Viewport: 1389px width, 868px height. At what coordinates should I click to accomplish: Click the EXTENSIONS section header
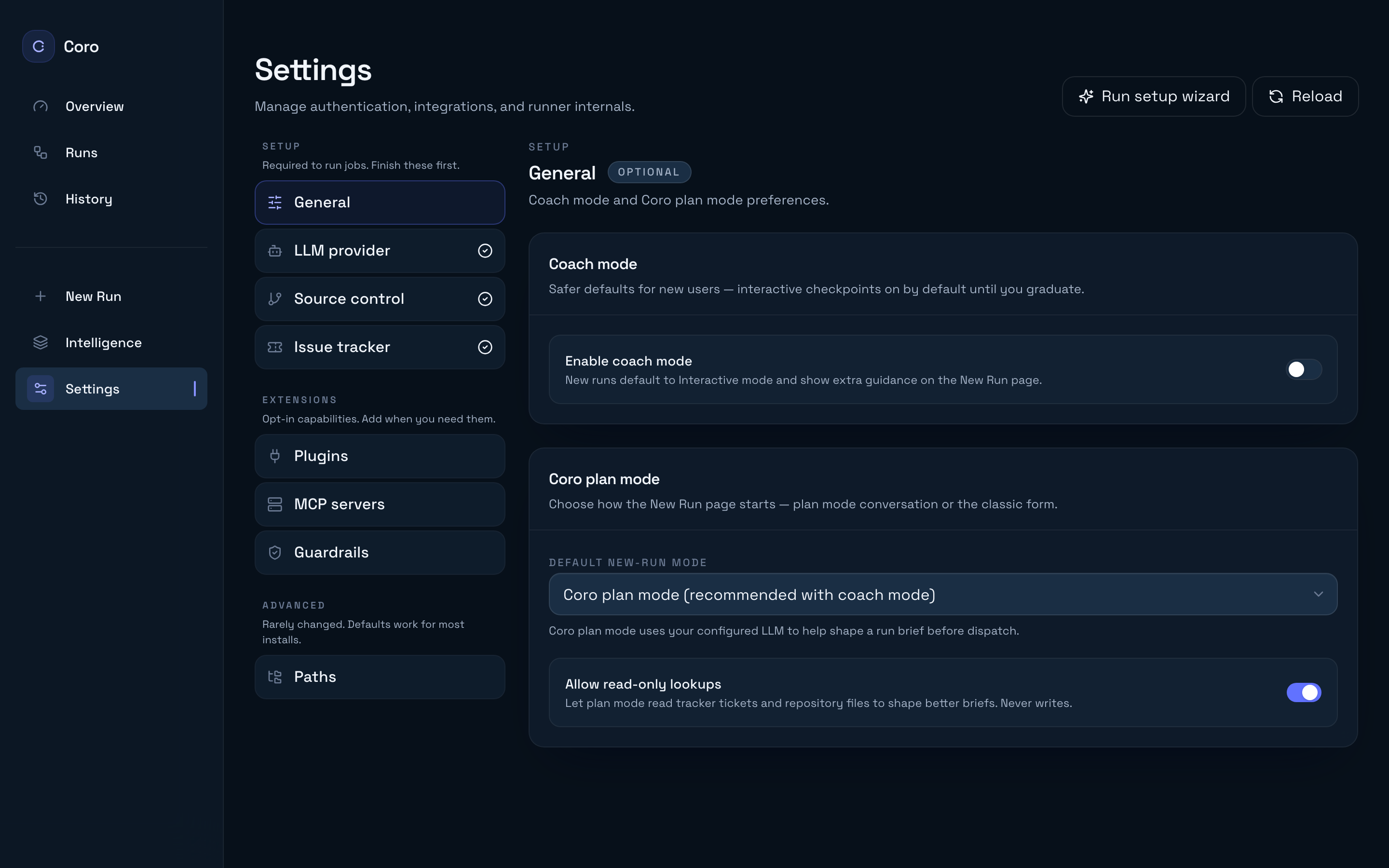tap(300, 400)
